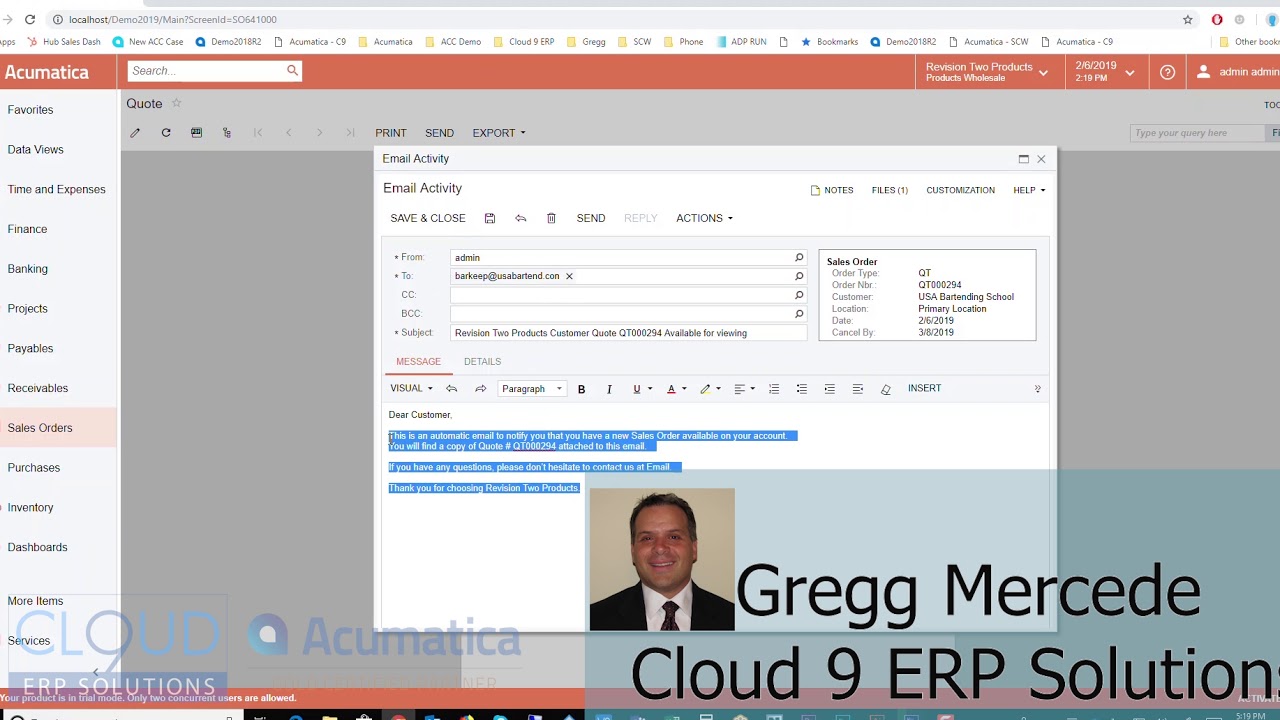Click the save icon in Email Activity toolbar
The height and width of the screenshot is (720, 1280).
[489, 218]
